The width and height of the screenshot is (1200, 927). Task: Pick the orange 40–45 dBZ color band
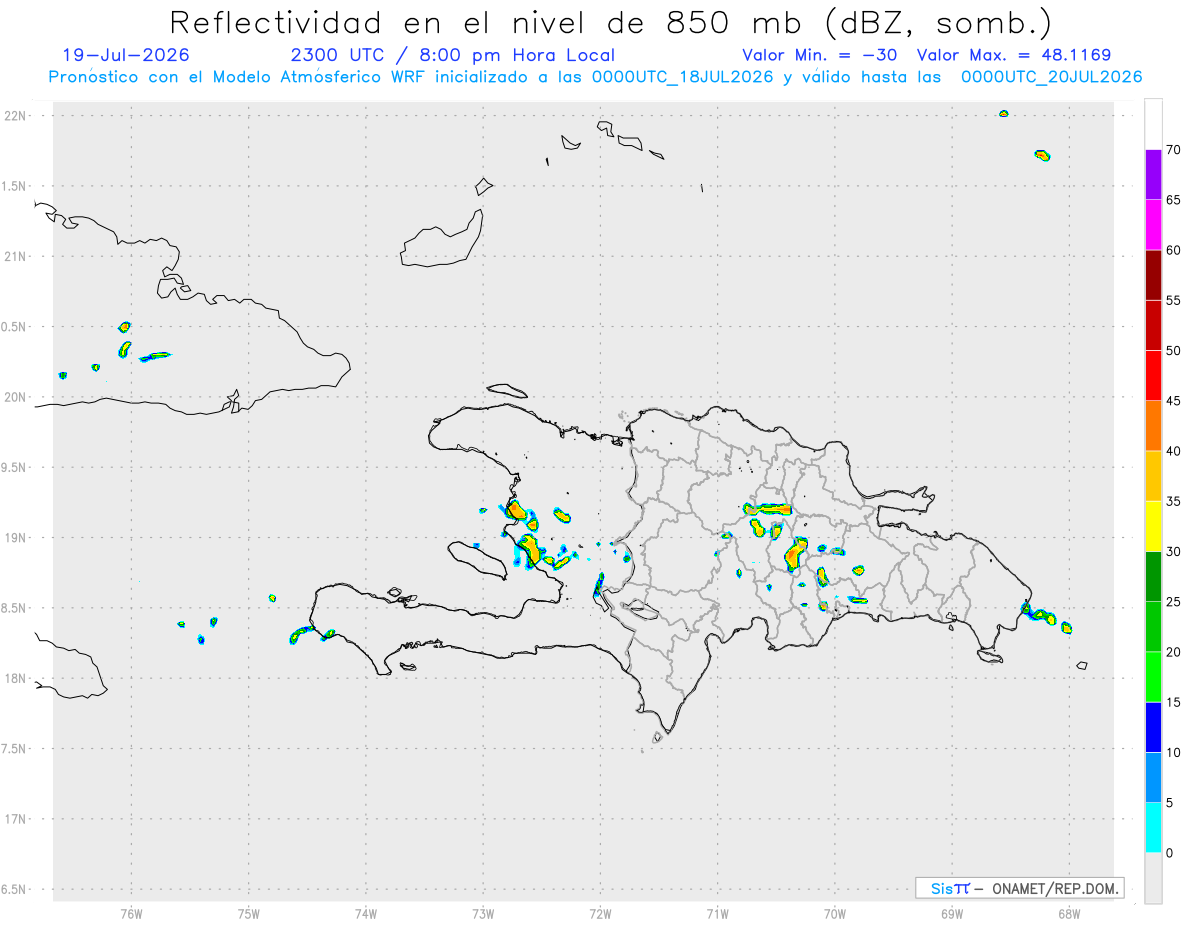pyautogui.click(x=1153, y=426)
